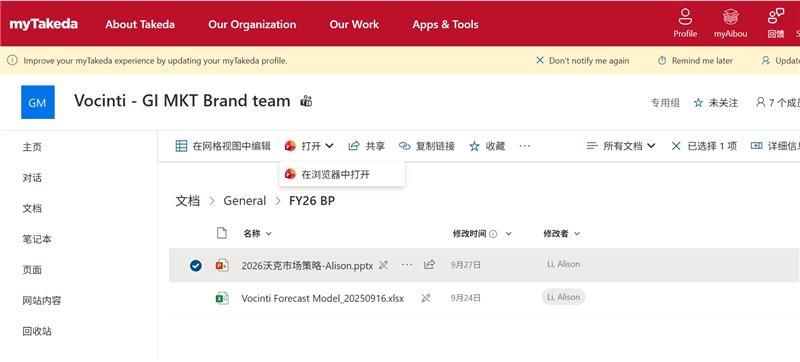Open the 7 个成员 members link
This screenshot has height=362, width=800.
(778, 103)
